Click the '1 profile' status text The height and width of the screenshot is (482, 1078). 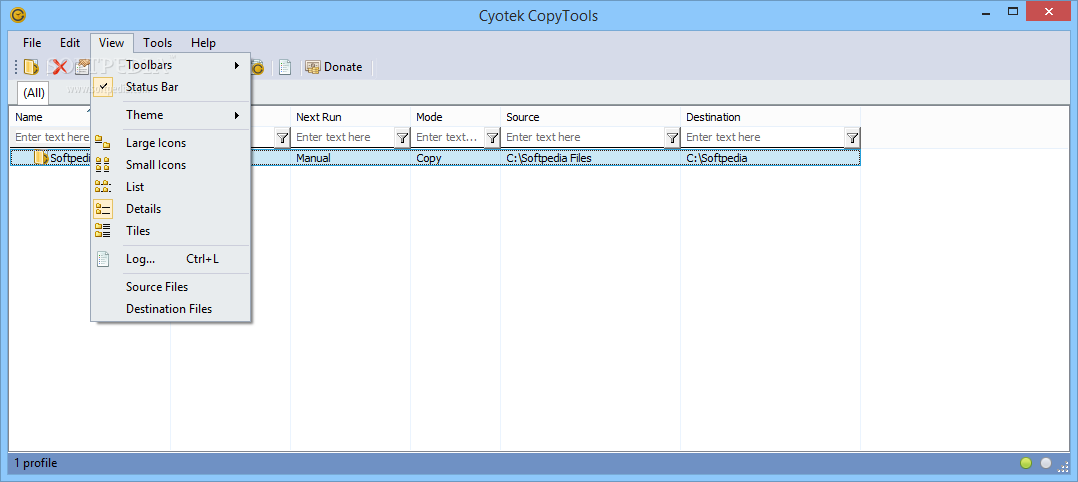(36, 463)
